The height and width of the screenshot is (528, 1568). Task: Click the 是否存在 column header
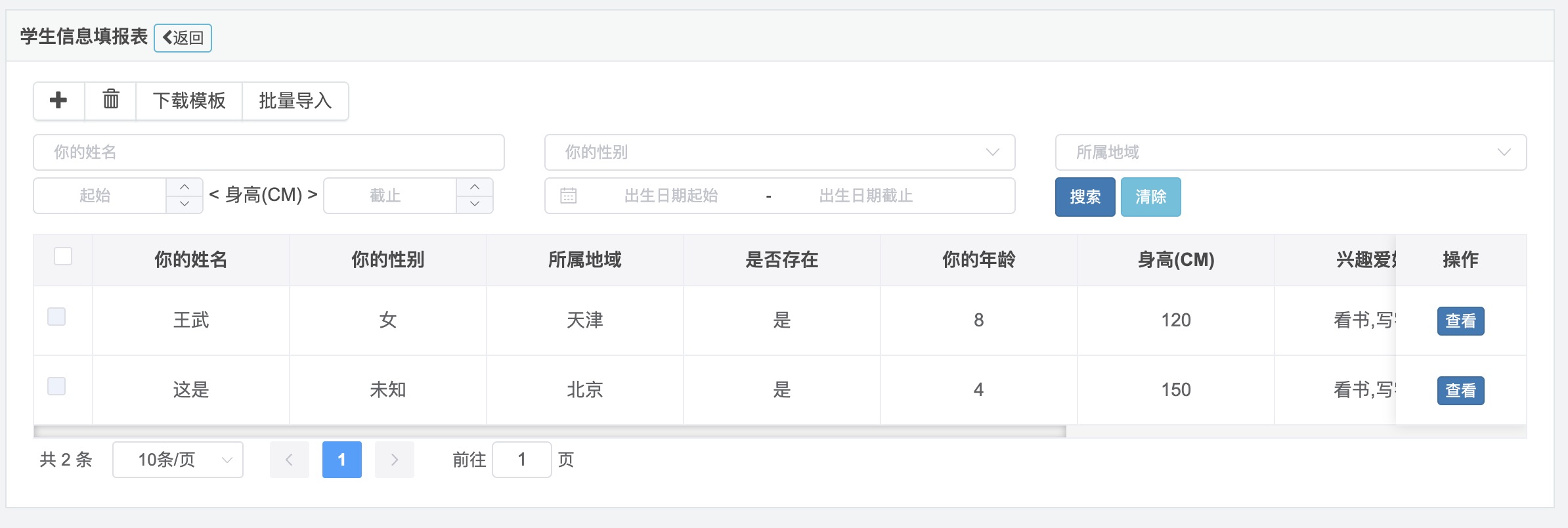pyautogui.click(x=781, y=260)
